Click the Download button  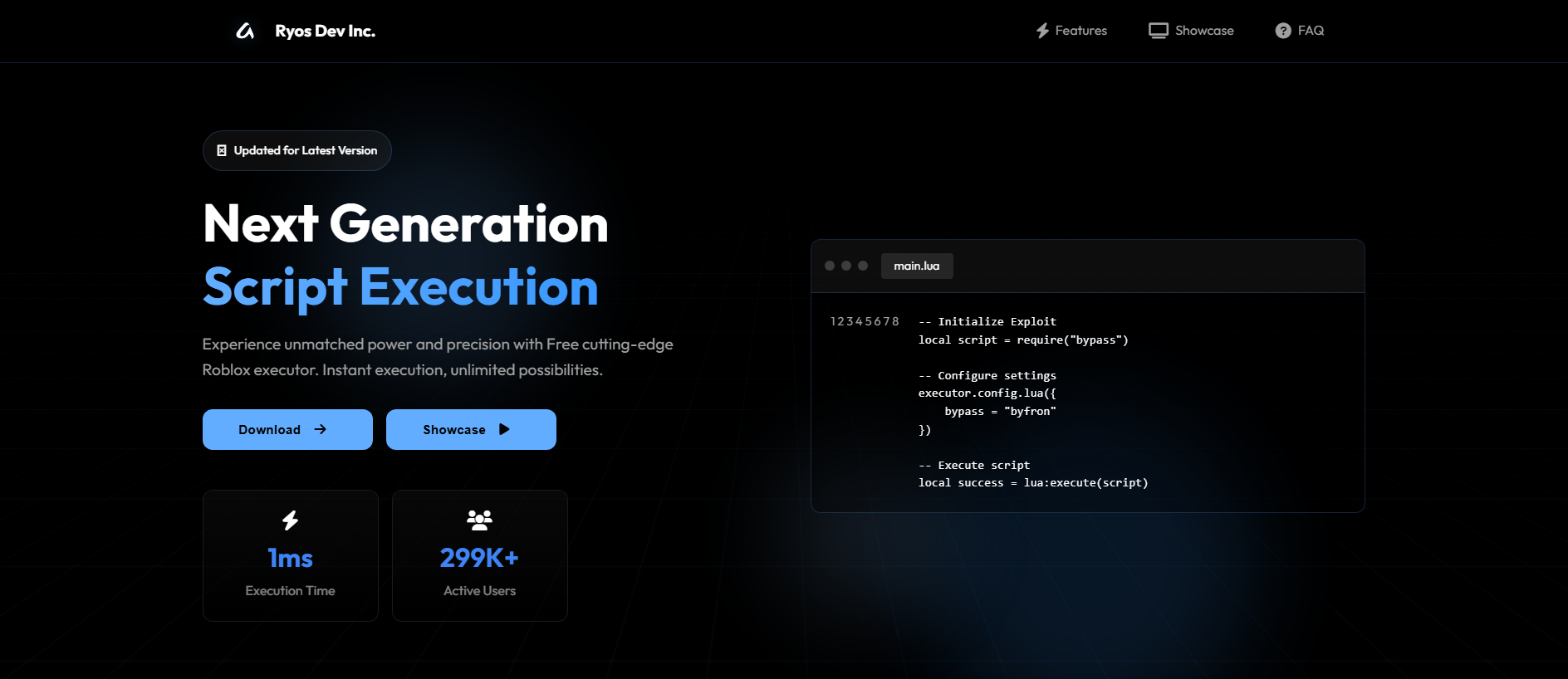tap(287, 429)
